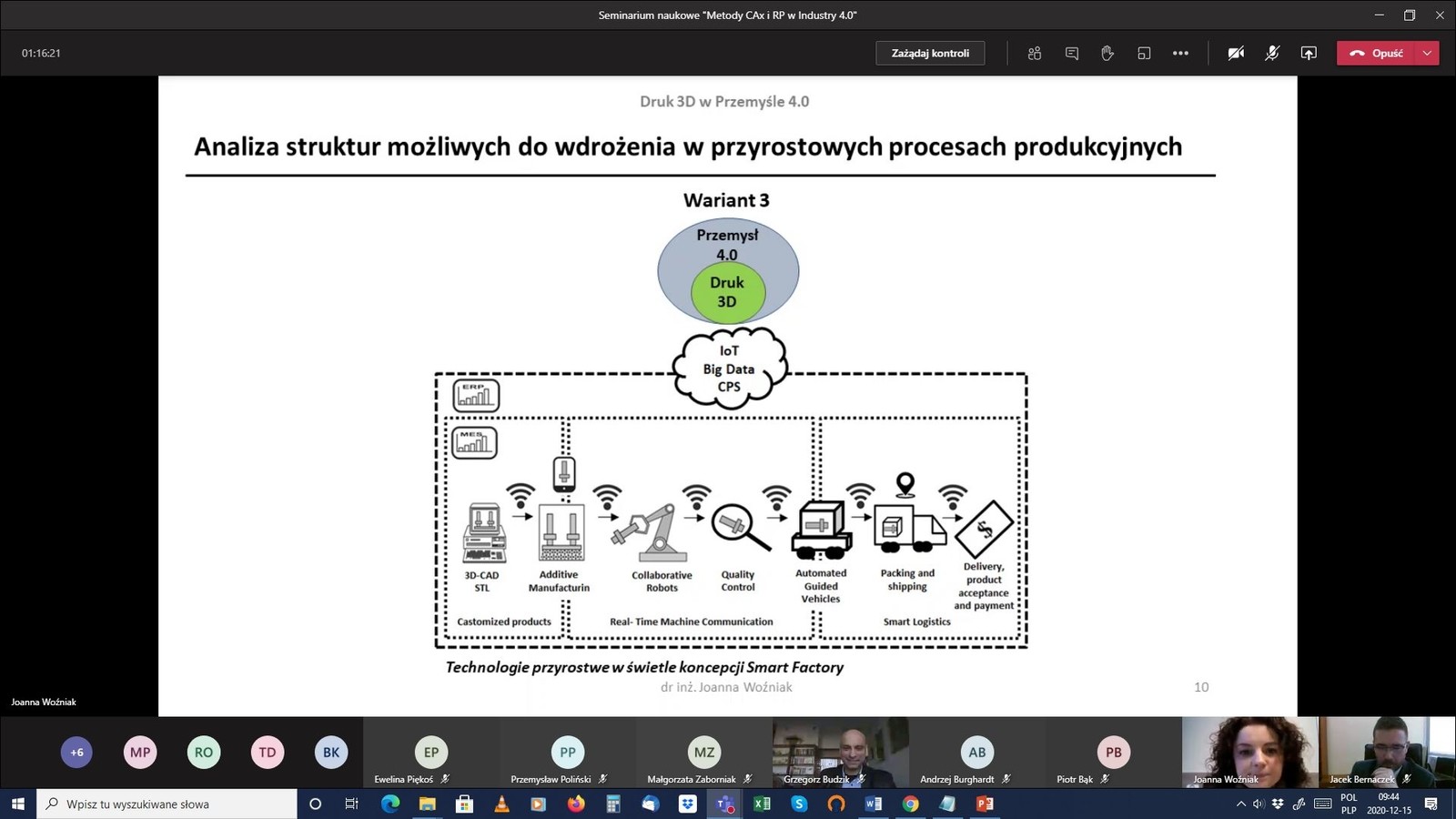Click the Windows search box
The width and height of the screenshot is (1456, 819).
tap(168, 804)
